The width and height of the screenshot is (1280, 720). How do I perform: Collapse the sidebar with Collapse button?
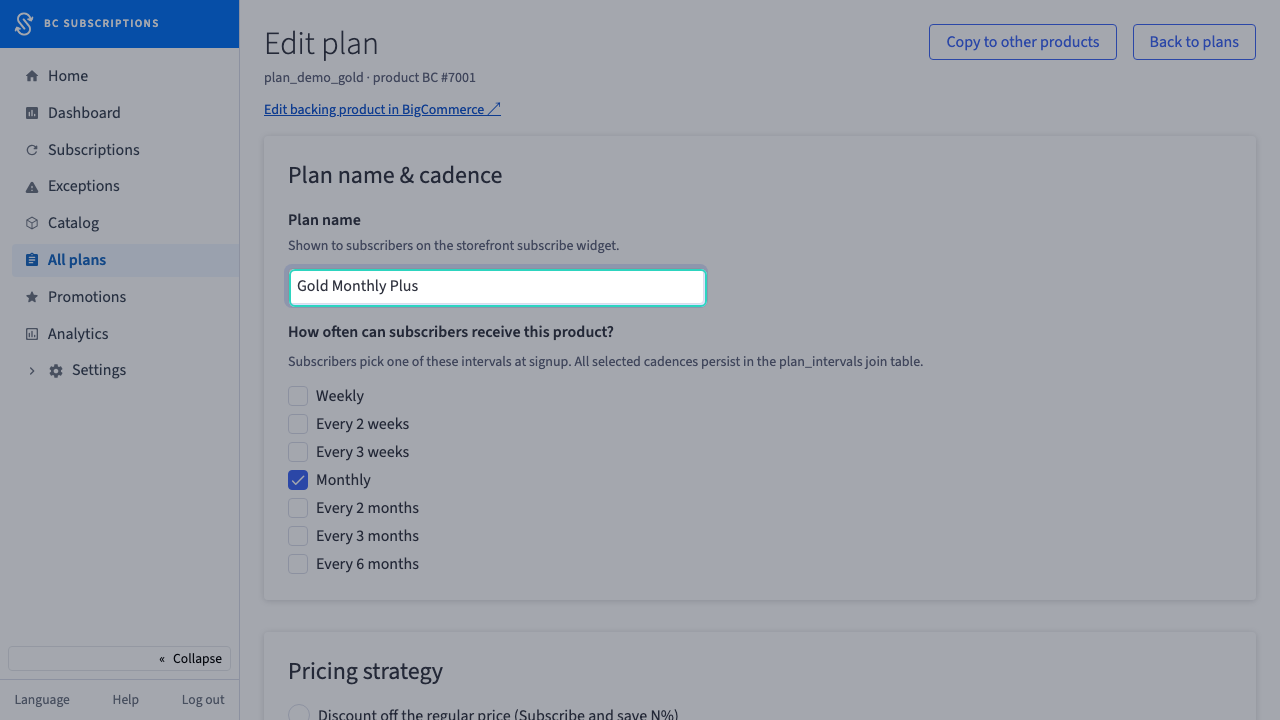(x=119, y=658)
